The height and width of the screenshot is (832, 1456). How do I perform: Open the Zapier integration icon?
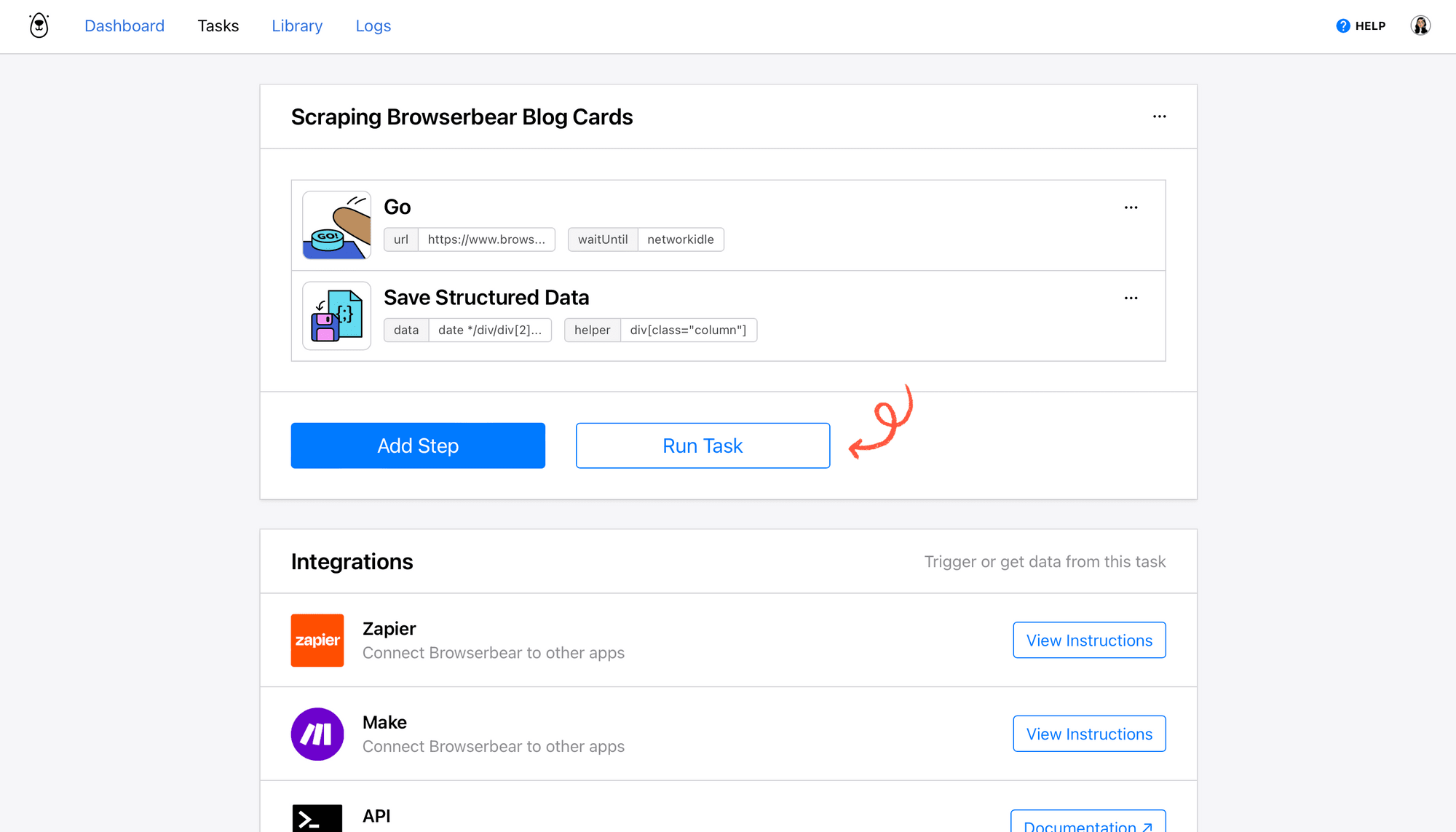(x=317, y=640)
